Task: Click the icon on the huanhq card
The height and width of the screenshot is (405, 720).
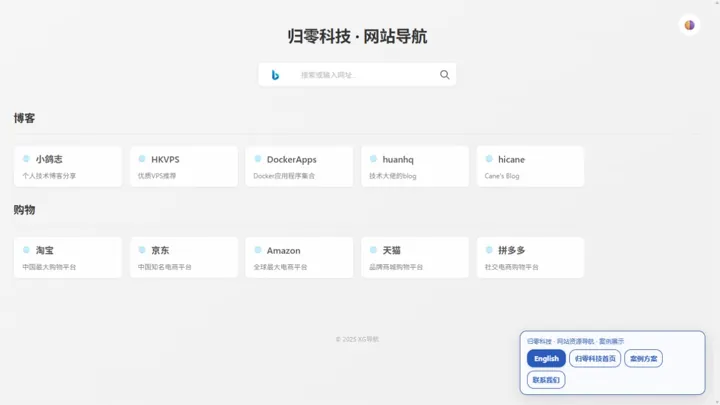Action: pyautogui.click(x=373, y=159)
